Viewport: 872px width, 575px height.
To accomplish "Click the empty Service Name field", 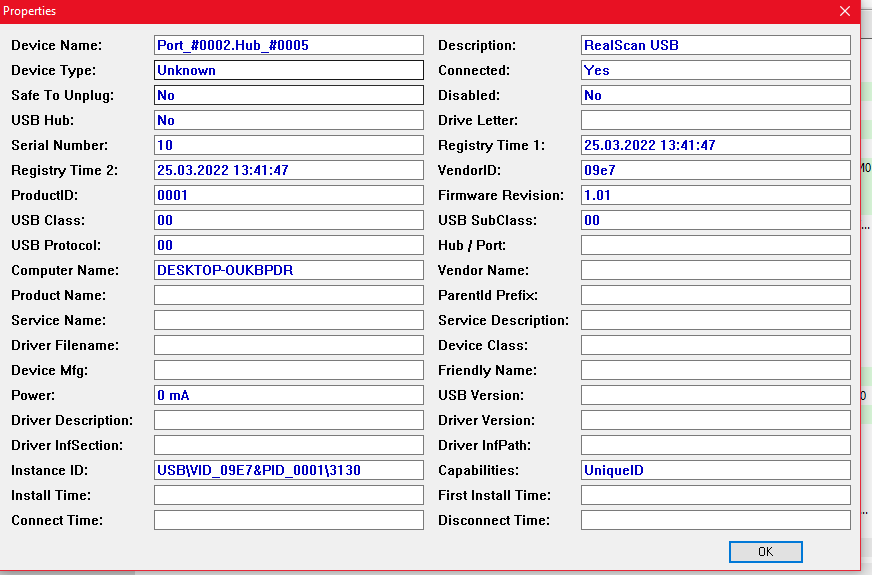I will (289, 320).
